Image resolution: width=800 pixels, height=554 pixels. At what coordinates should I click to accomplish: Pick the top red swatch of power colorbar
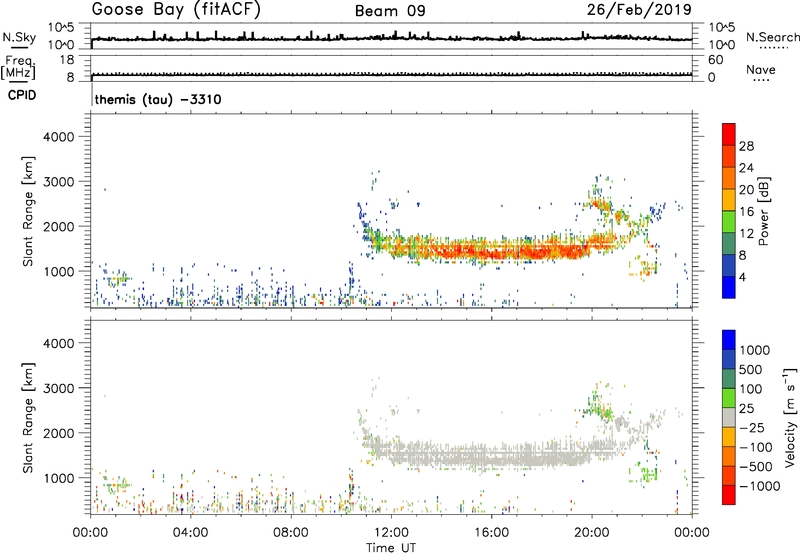[729, 135]
